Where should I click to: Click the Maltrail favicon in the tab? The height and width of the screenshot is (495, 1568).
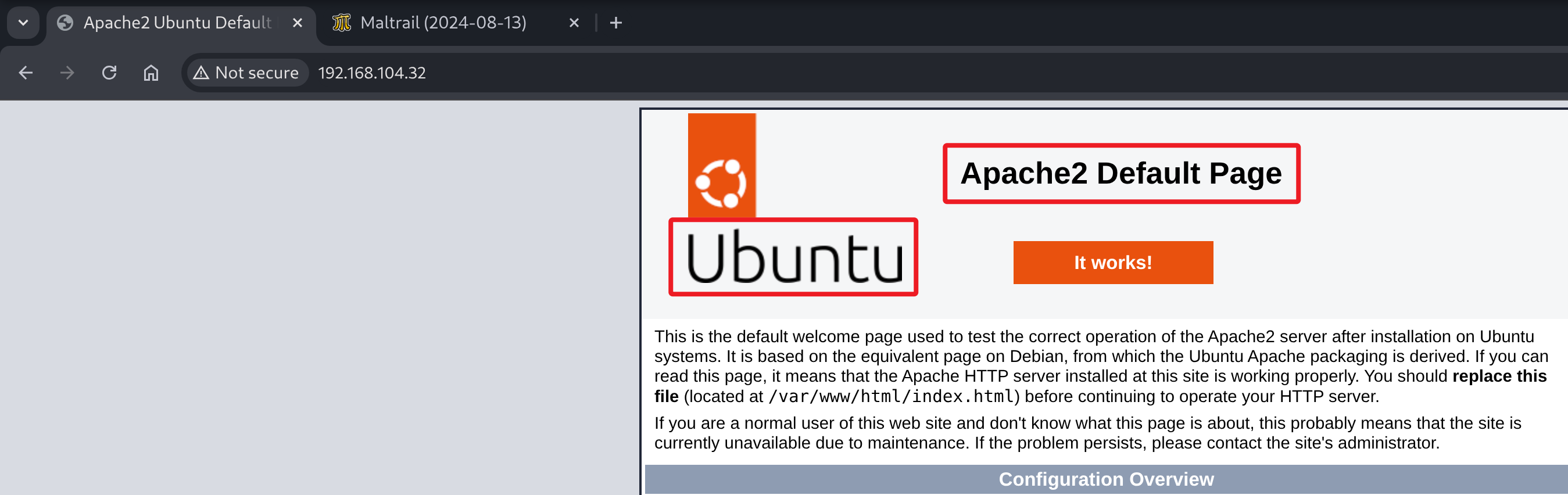point(342,23)
